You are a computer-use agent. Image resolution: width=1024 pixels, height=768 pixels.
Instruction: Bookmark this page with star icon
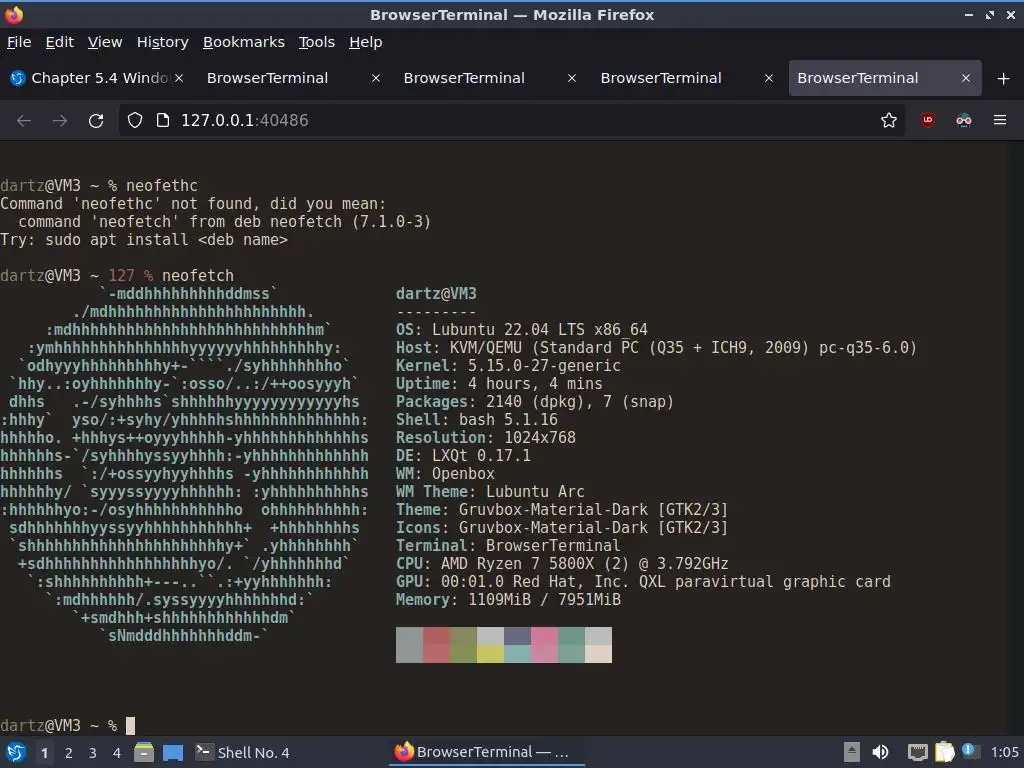888,120
